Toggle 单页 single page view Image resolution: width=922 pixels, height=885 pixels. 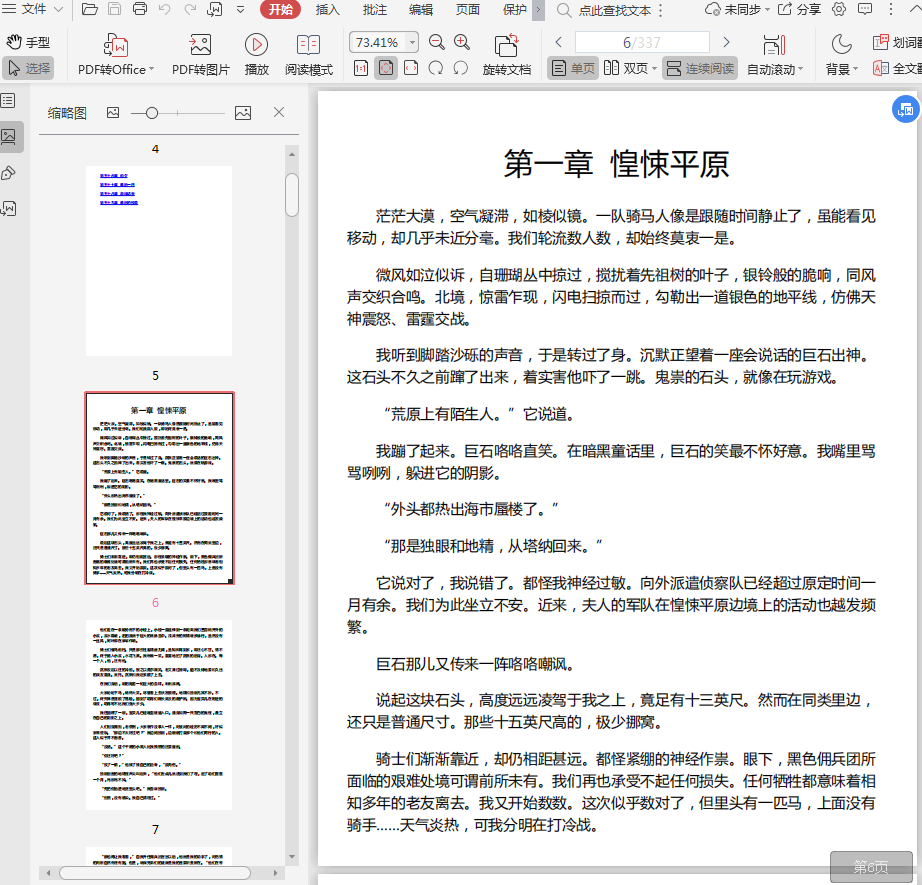point(573,69)
